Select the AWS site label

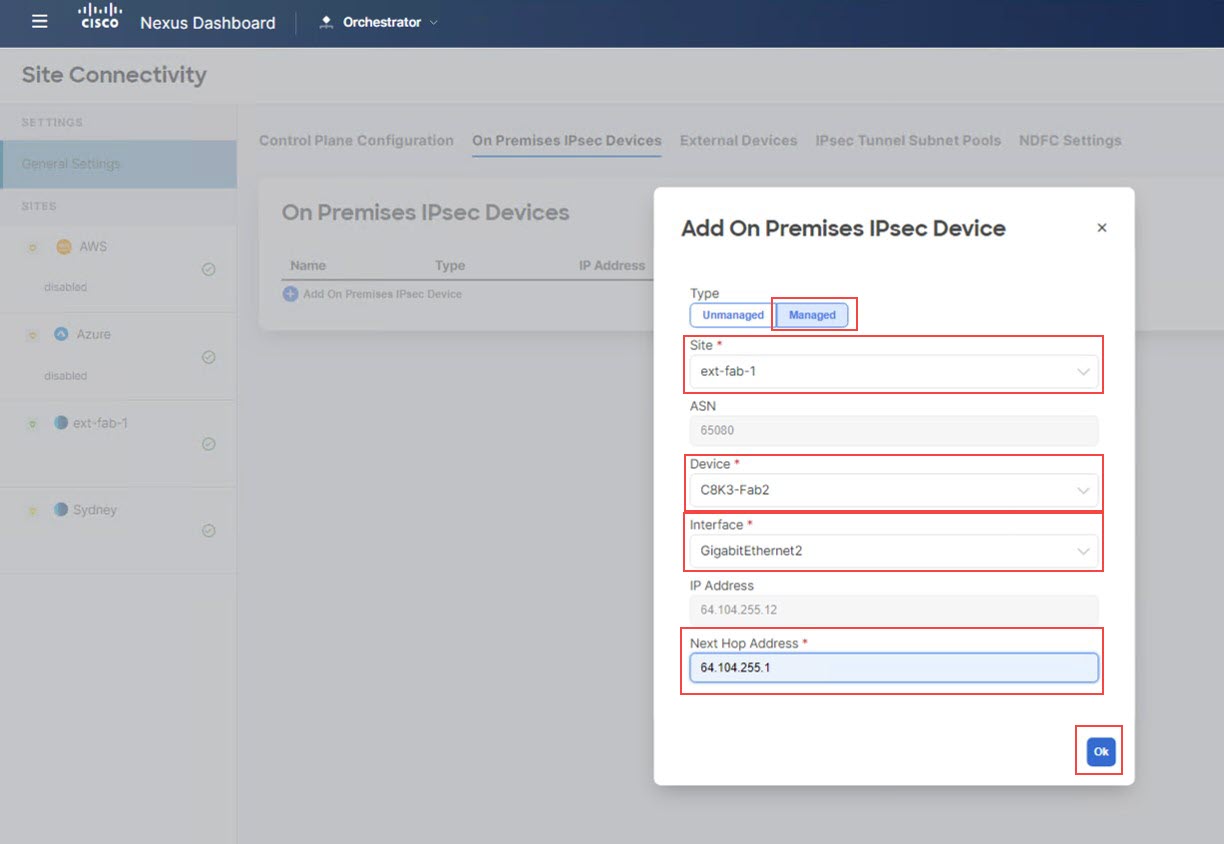click(x=93, y=247)
